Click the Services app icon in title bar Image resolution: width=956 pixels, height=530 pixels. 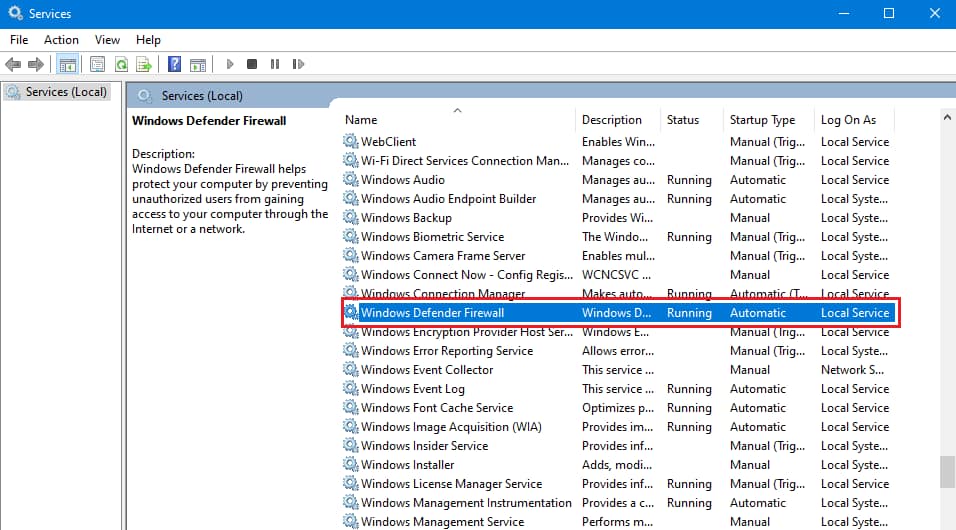pos(15,13)
